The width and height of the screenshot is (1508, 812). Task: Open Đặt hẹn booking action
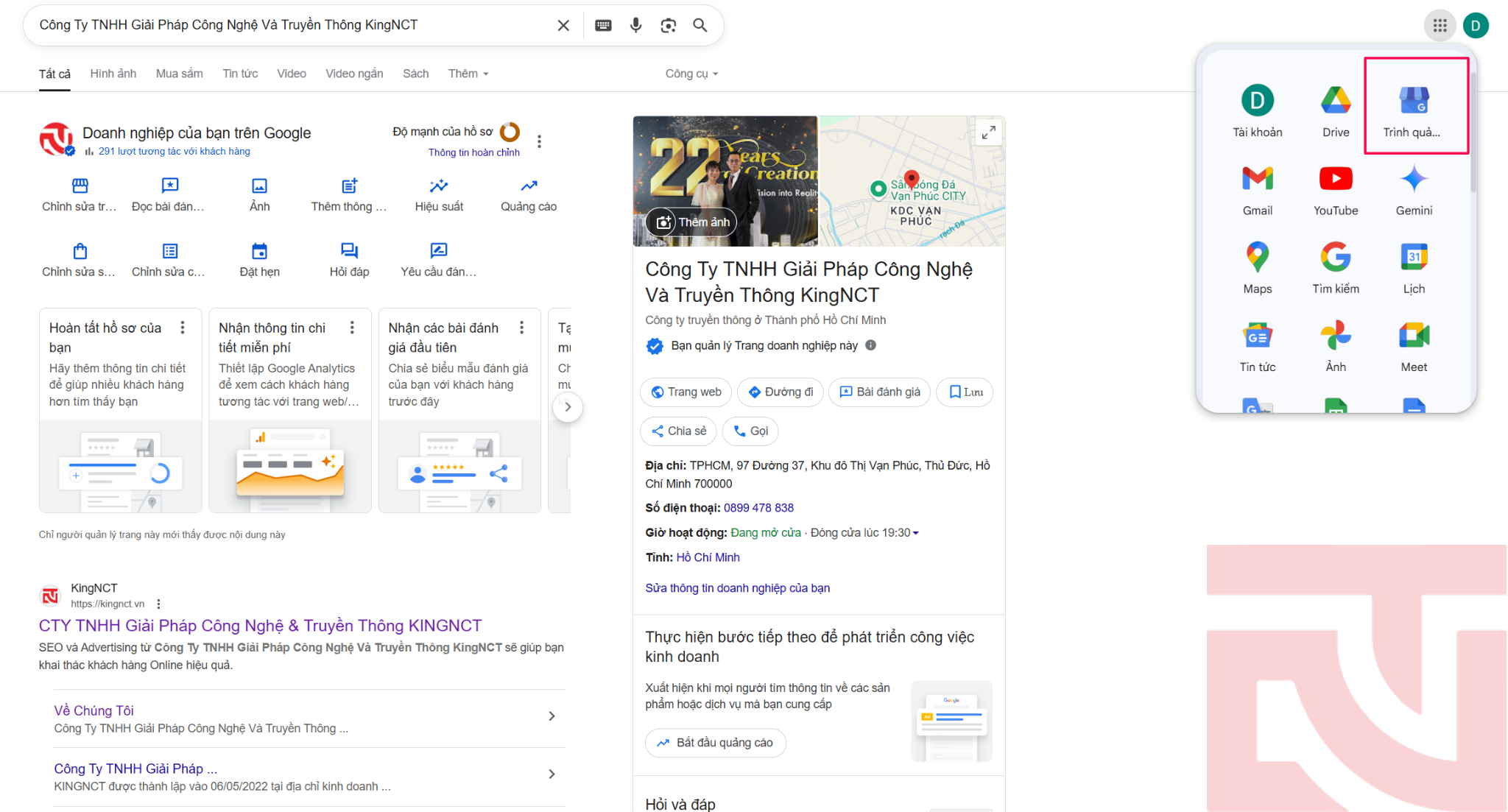tap(259, 261)
